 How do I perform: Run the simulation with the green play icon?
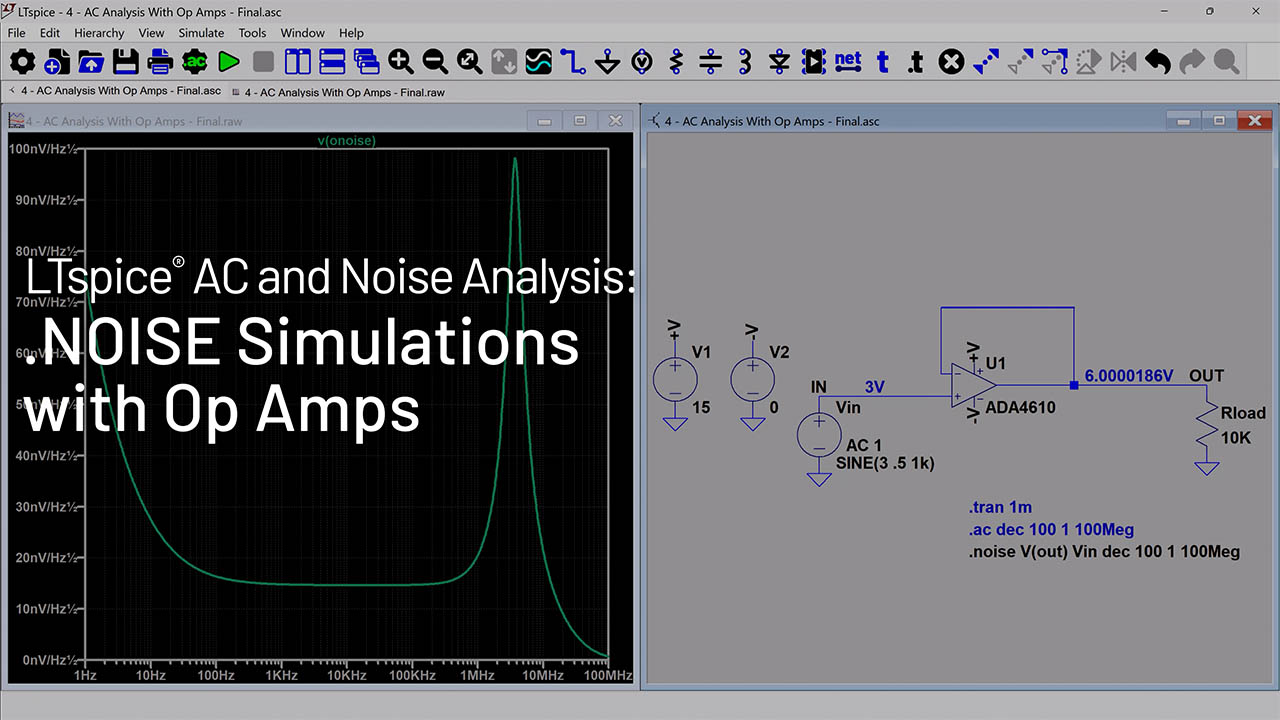pyautogui.click(x=229, y=62)
